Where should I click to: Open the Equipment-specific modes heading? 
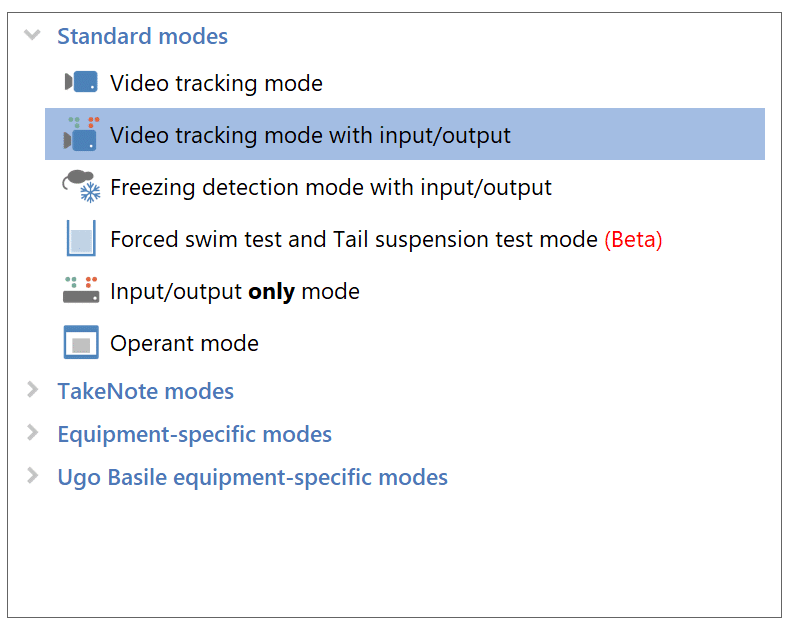(194, 434)
